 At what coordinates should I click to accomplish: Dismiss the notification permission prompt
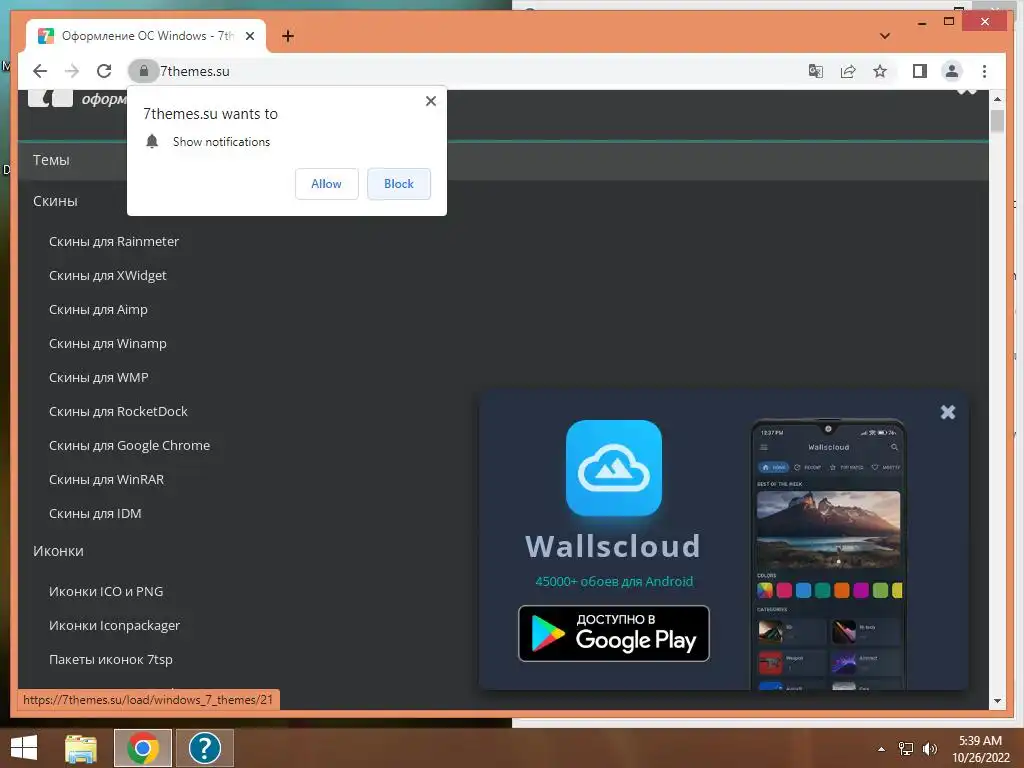[x=430, y=101]
